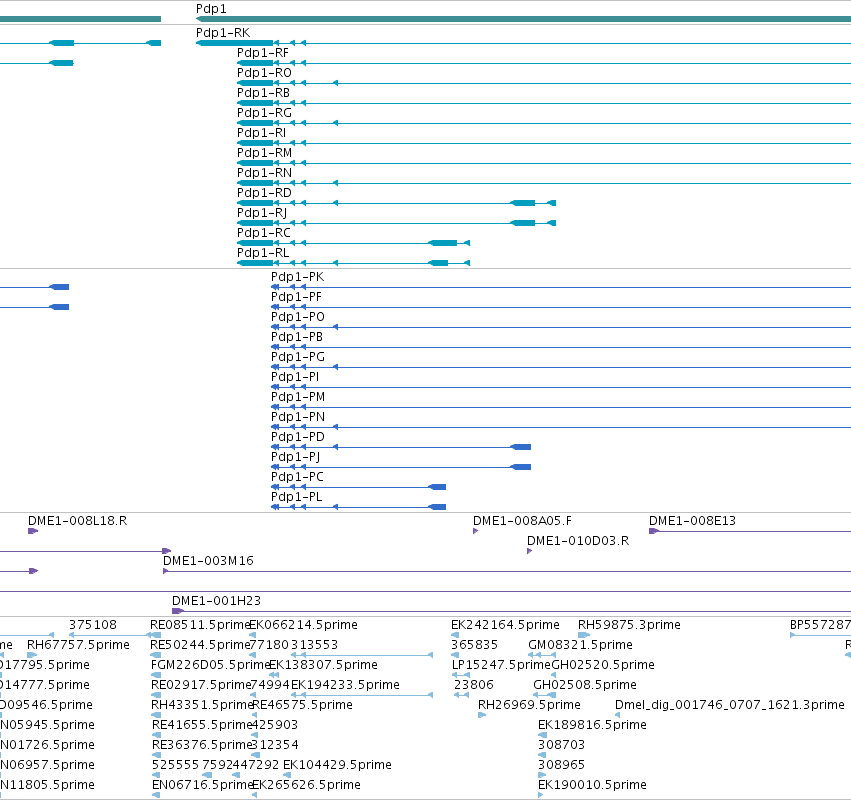Select EST RE46575.5prime
The height and width of the screenshot is (800, 851).
302,705
